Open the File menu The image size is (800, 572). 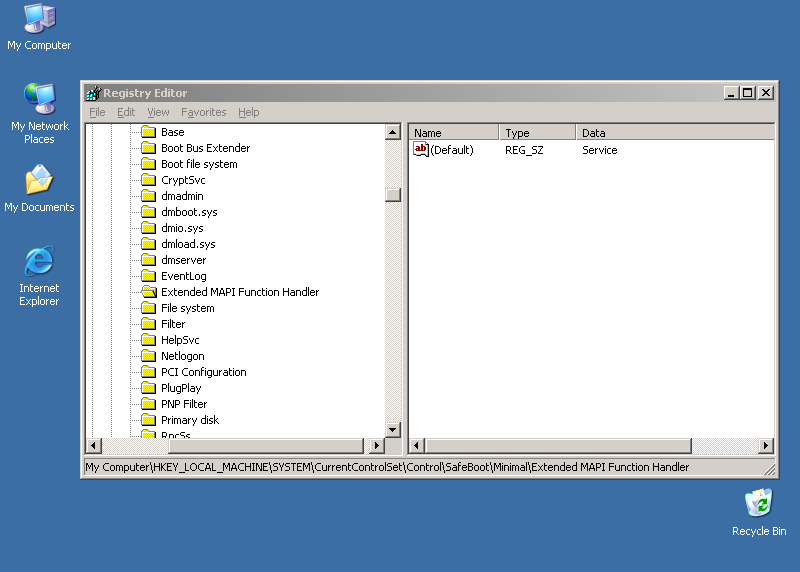coord(97,112)
